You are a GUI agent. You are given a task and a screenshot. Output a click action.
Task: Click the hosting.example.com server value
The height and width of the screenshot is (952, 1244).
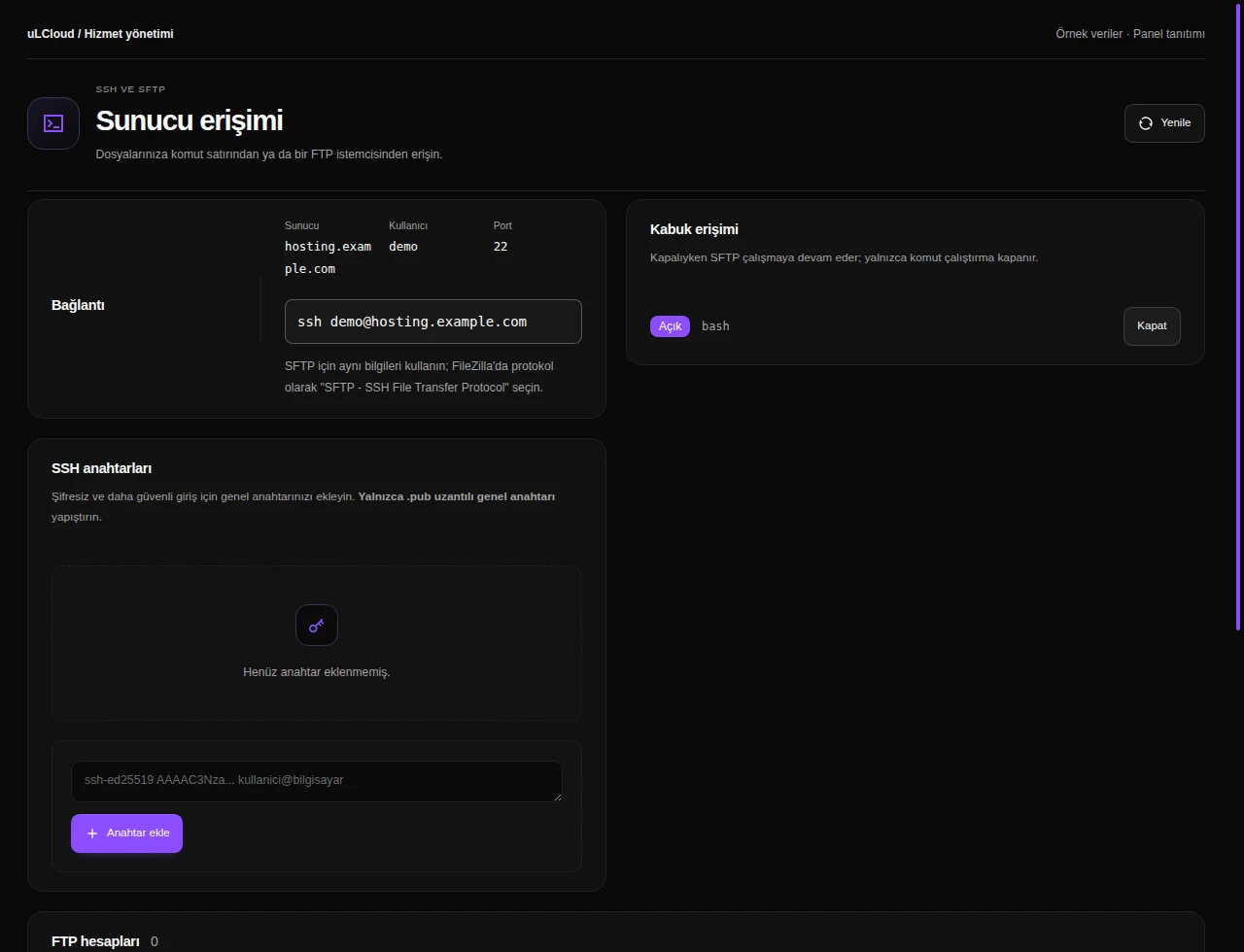point(328,257)
